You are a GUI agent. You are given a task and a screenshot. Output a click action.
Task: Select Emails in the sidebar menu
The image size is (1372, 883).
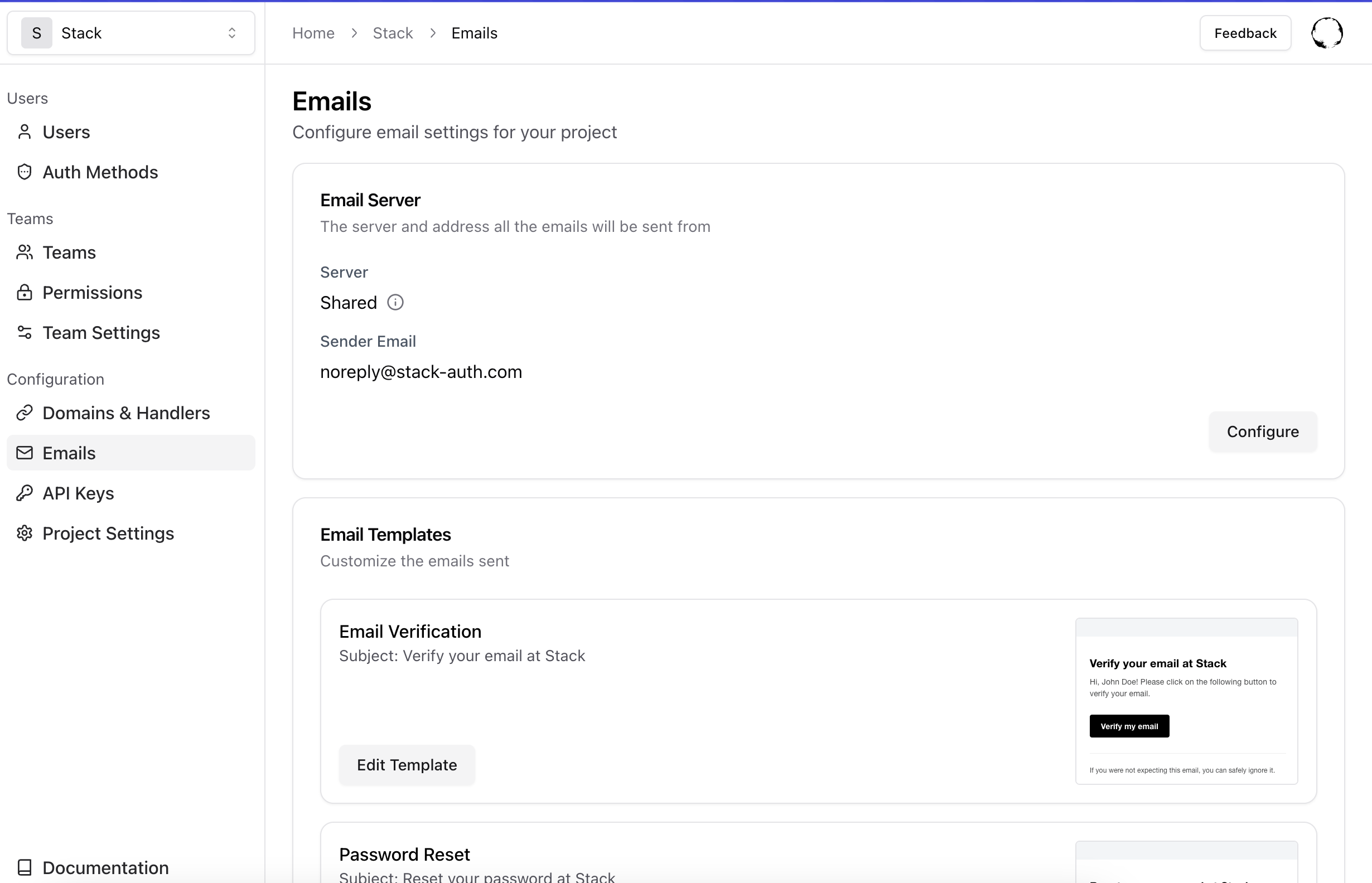pyautogui.click(x=69, y=453)
